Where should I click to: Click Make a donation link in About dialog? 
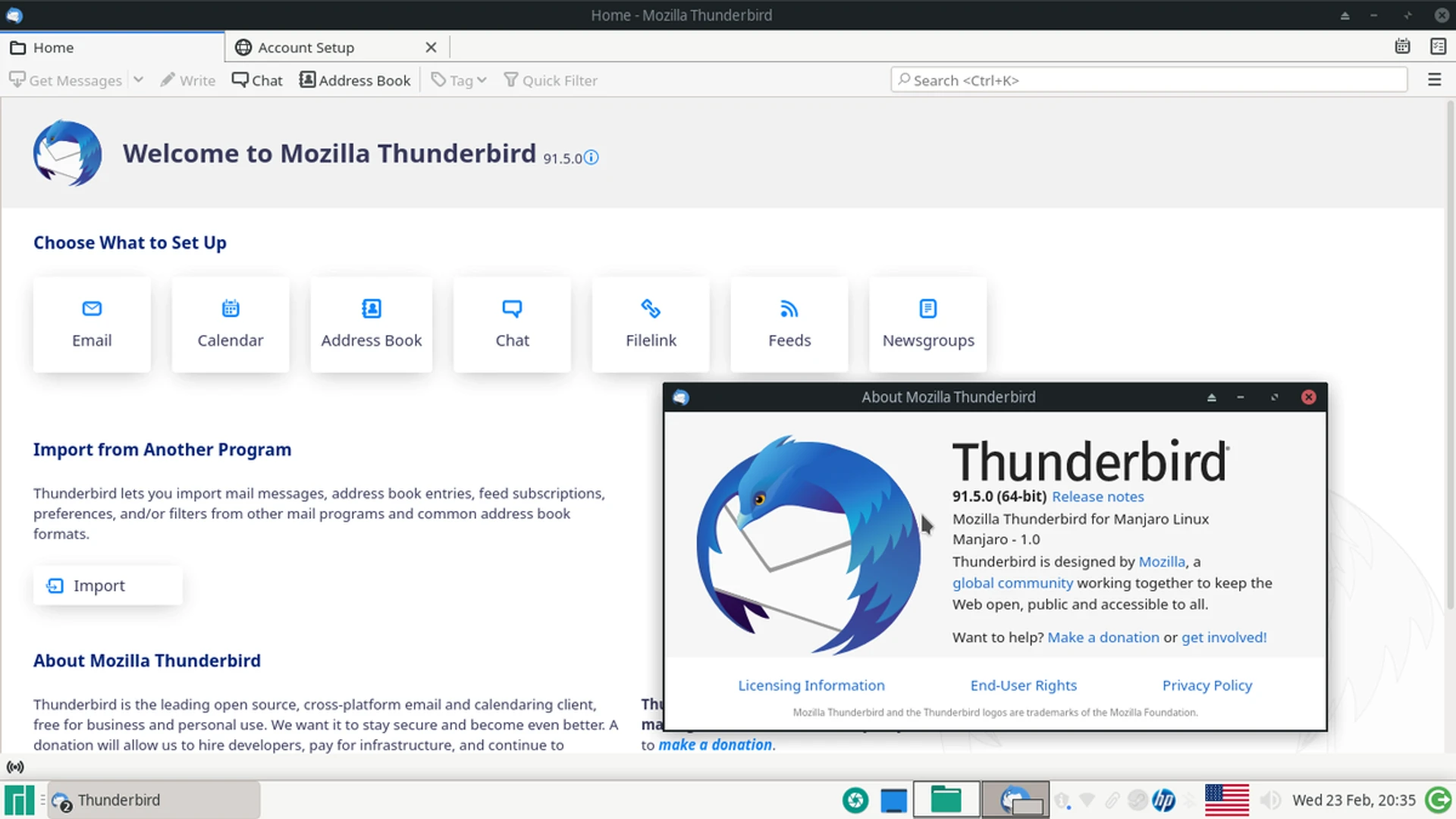coord(1103,638)
